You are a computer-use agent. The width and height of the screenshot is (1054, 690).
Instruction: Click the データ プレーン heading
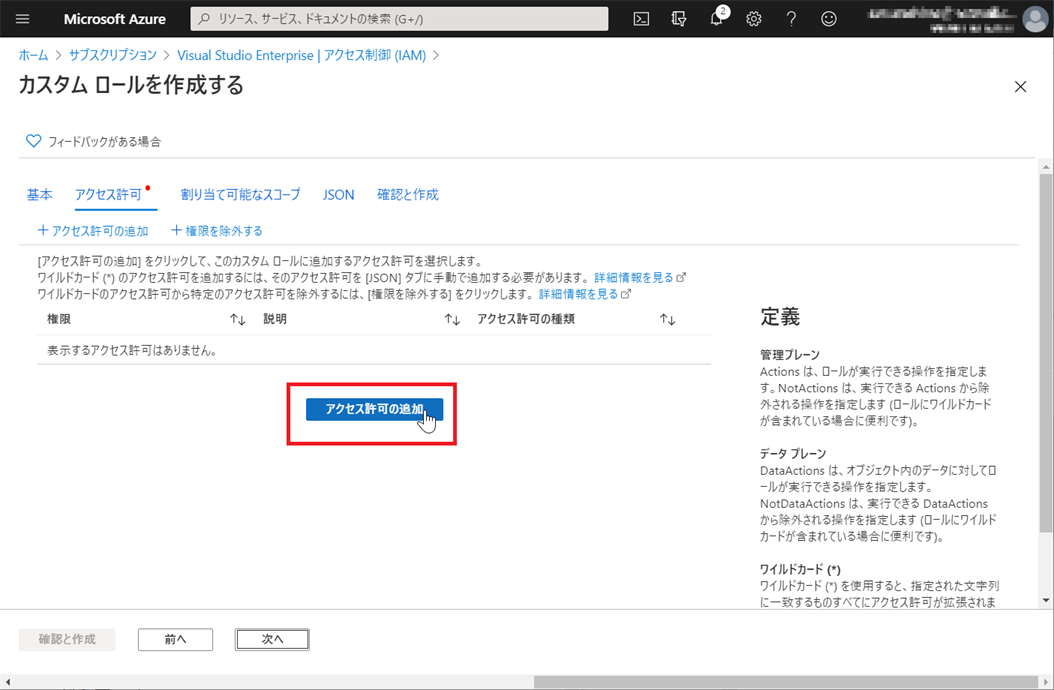(x=793, y=453)
